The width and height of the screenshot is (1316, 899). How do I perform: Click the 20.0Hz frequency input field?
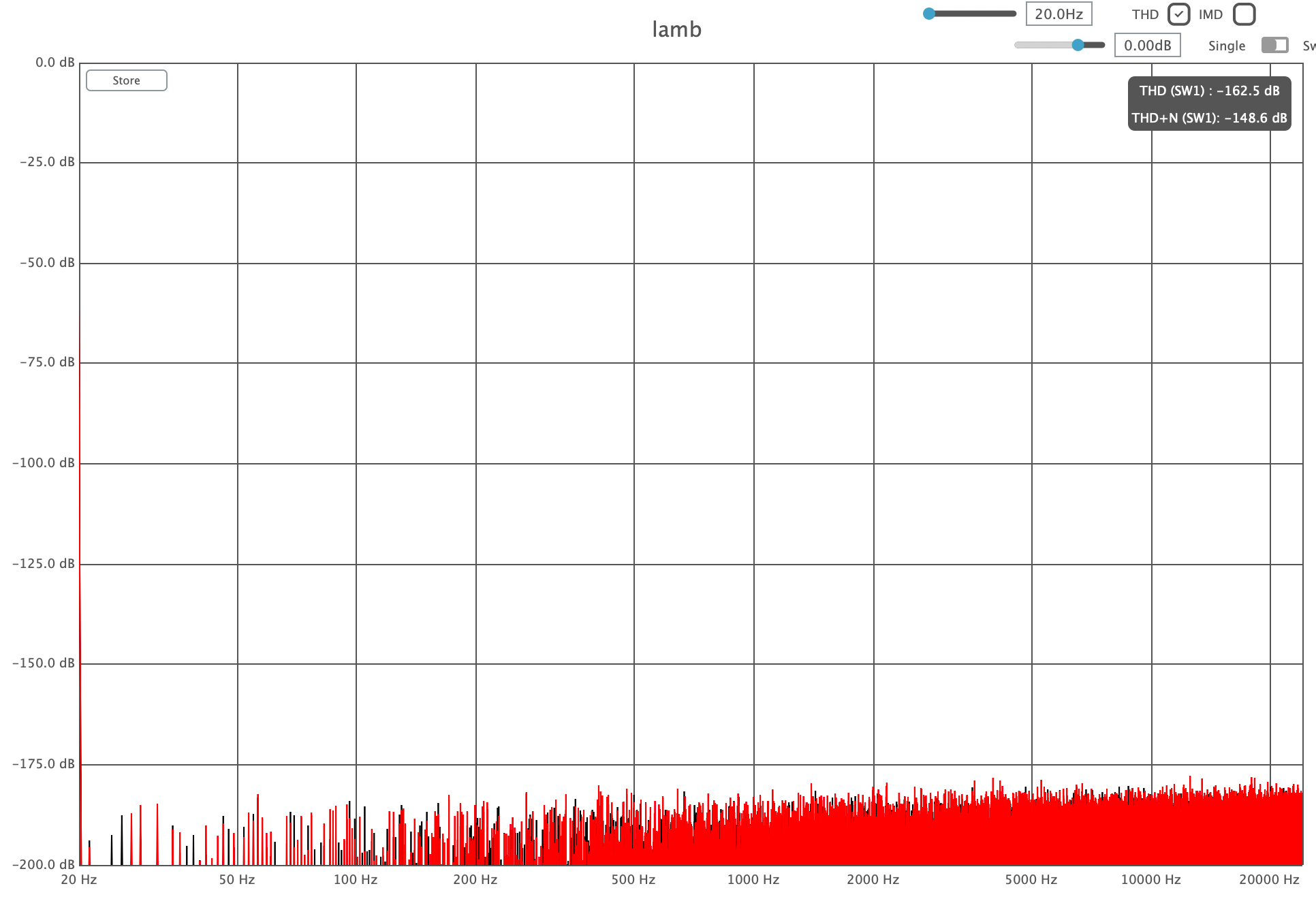coord(1059,14)
